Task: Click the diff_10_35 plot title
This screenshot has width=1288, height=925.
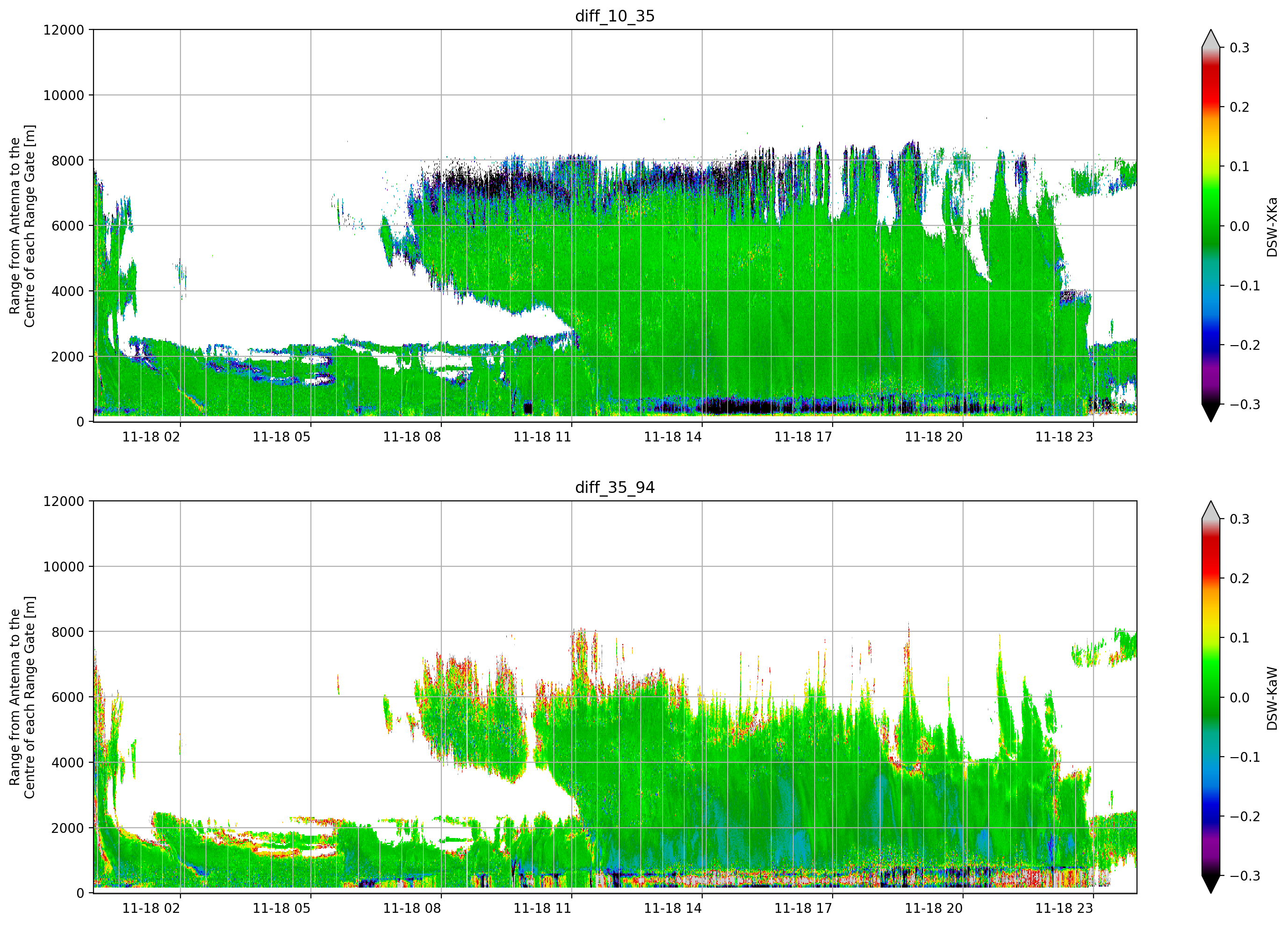Action: pos(614,16)
